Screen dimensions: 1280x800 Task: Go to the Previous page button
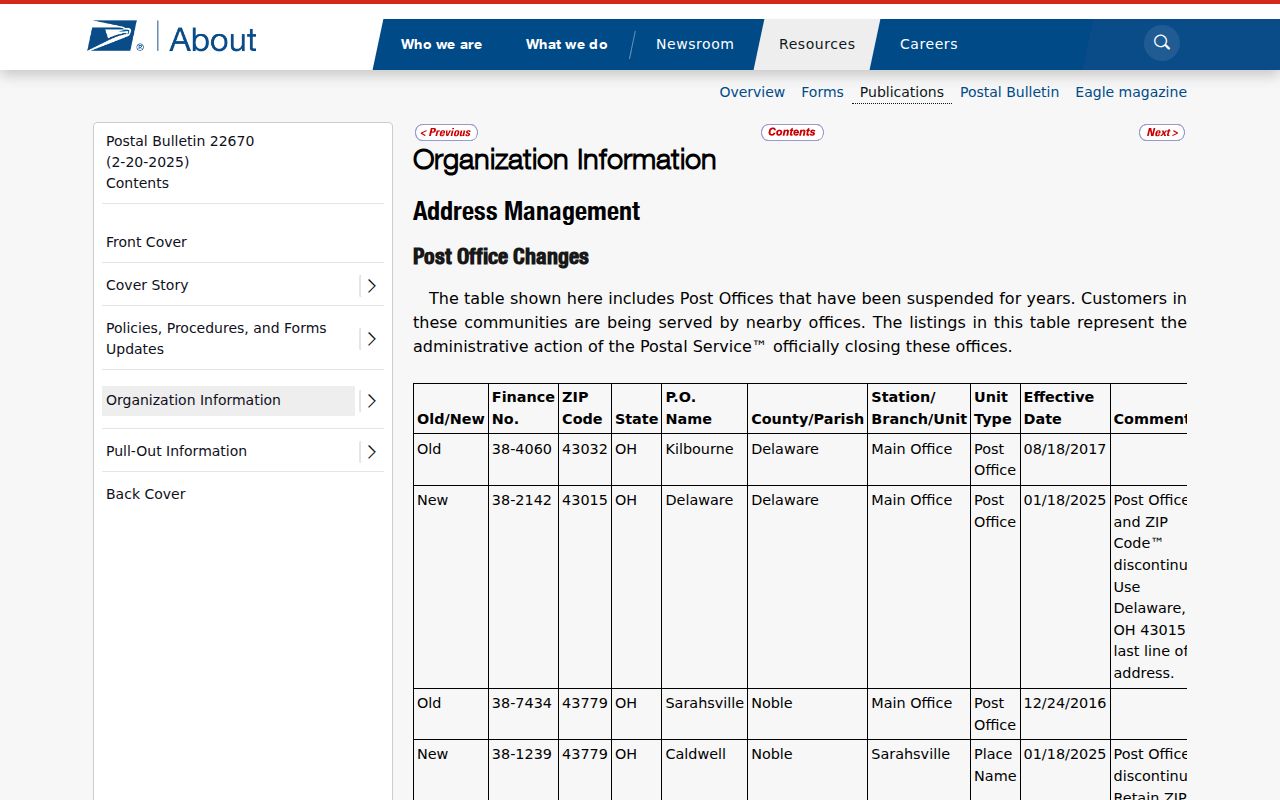click(446, 132)
